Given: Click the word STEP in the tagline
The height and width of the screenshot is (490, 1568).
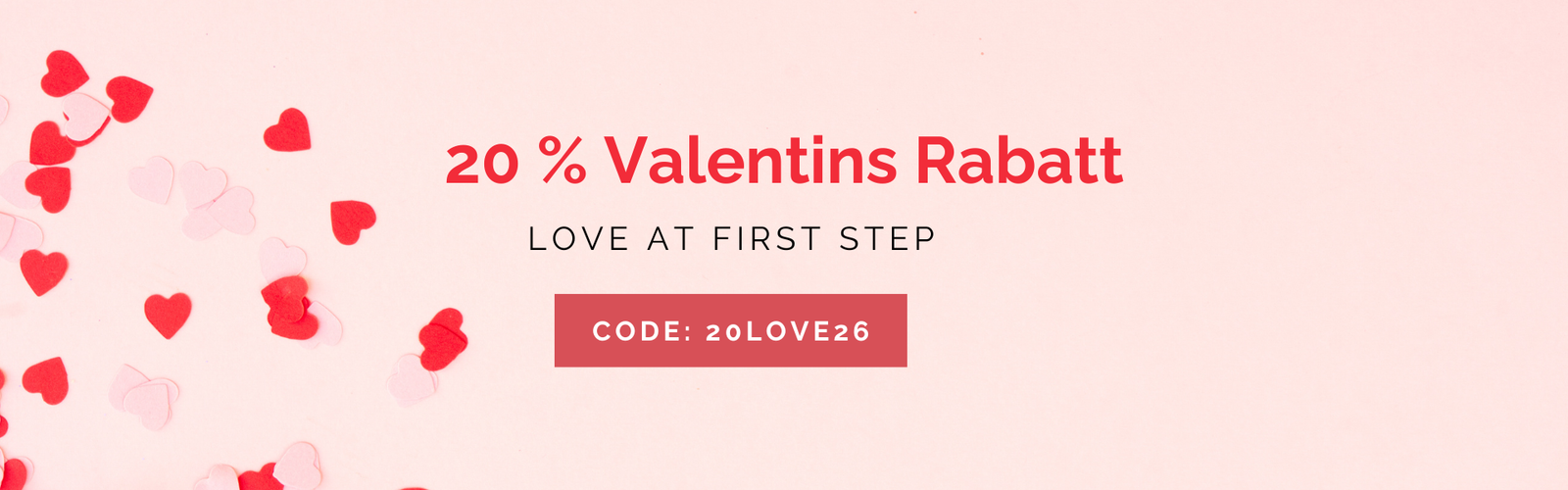Looking at the screenshot, I should pyautogui.click(x=887, y=239).
